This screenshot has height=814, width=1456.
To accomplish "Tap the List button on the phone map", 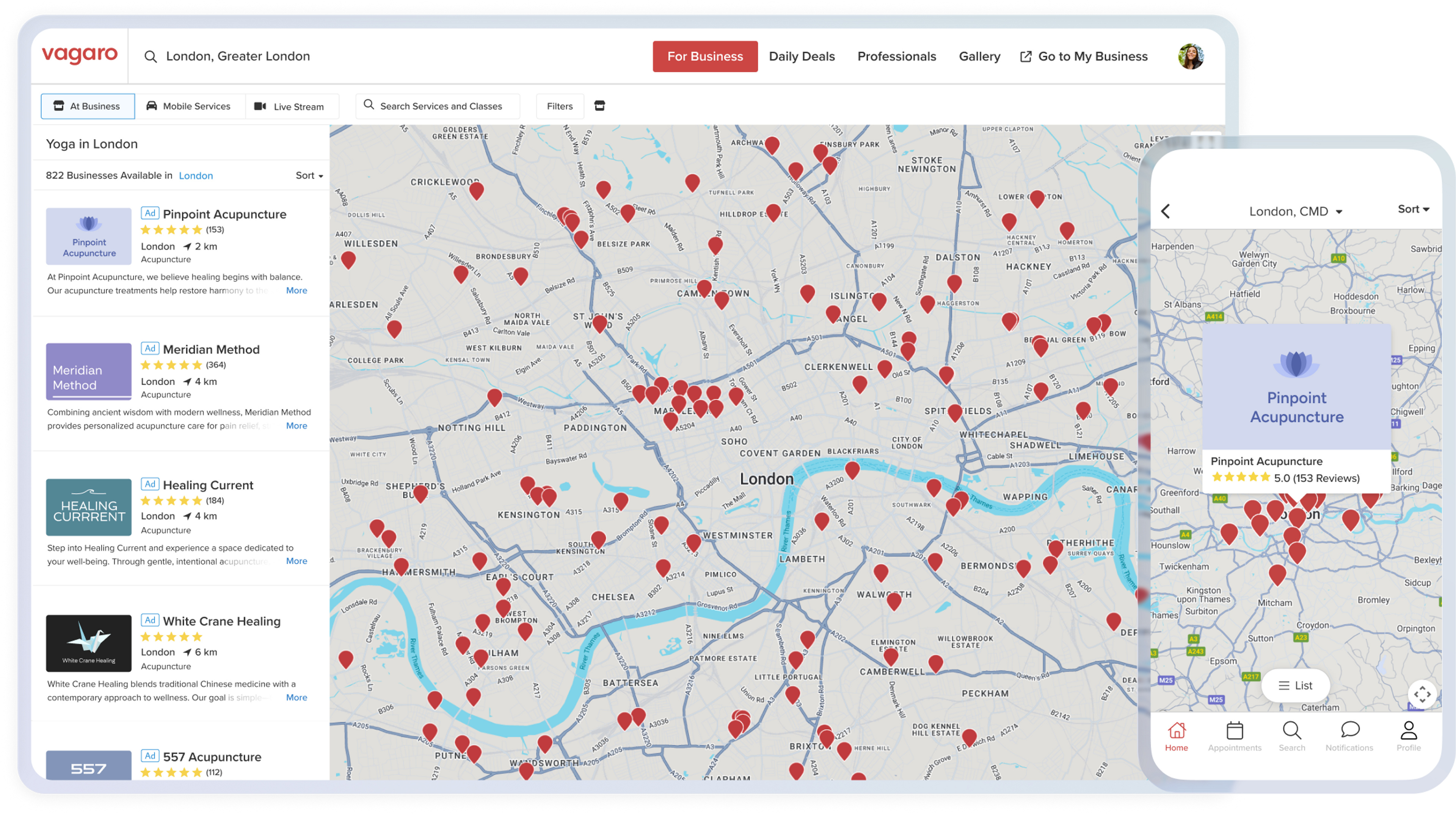I will coord(1296,686).
